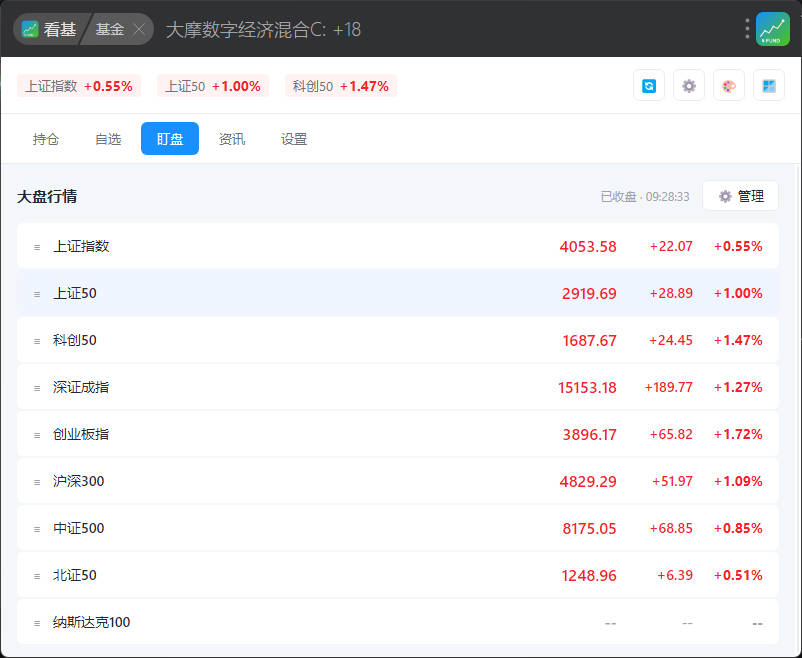Select the 北证50 row name
Image resolution: width=802 pixels, height=658 pixels.
pos(75,576)
